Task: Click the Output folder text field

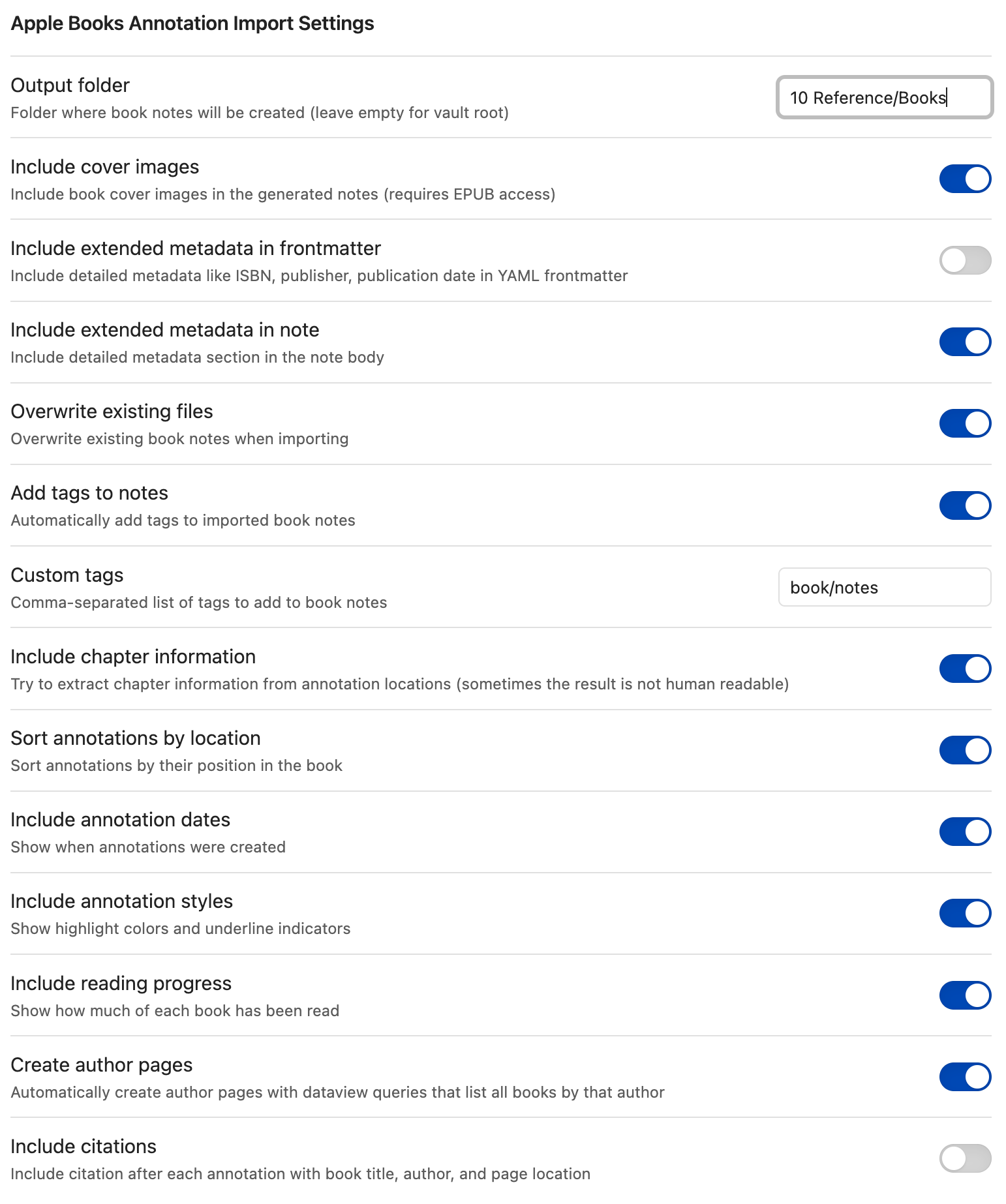Action: pos(883,98)
